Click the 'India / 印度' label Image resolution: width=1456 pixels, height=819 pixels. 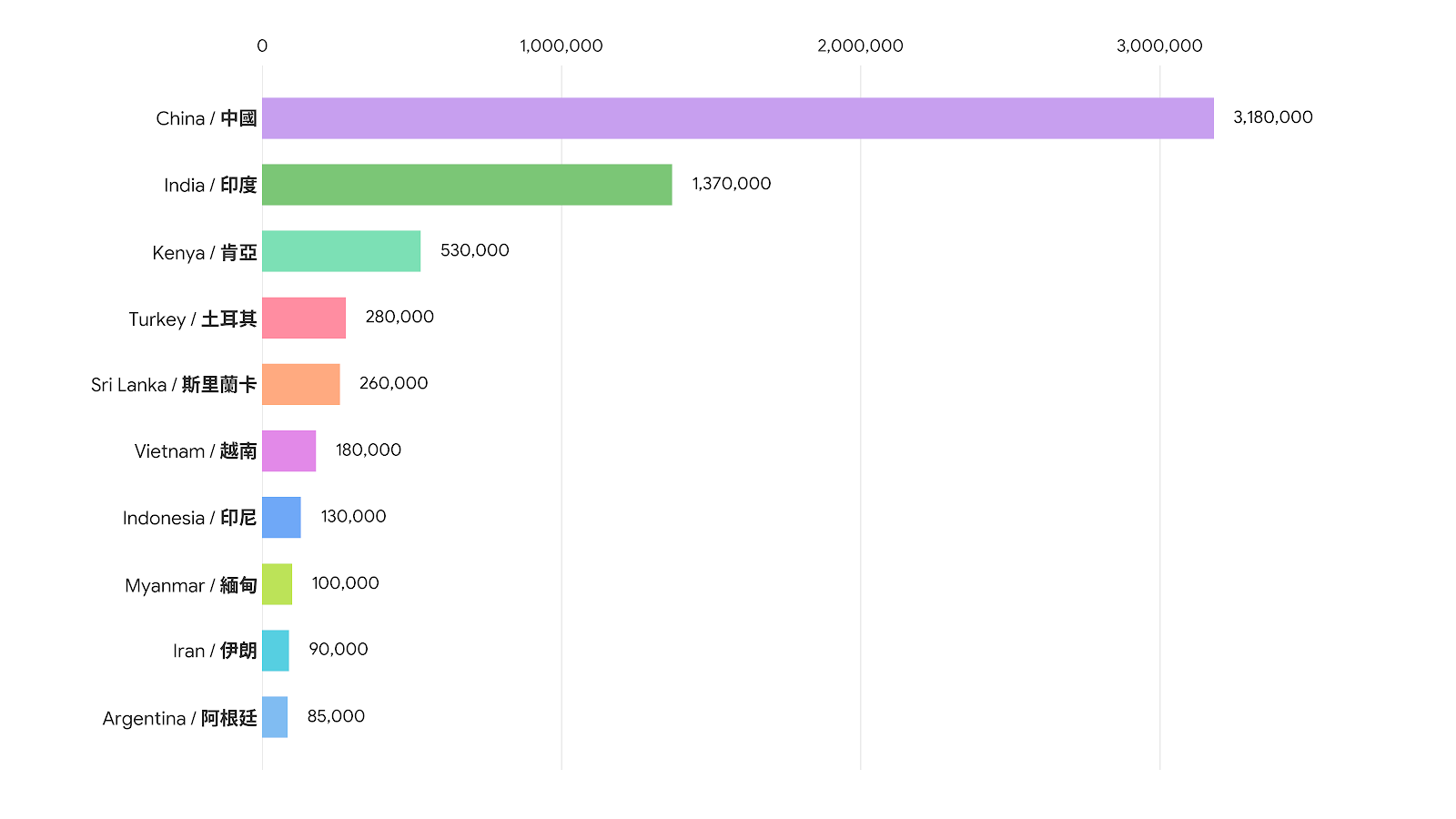[x=210, y=185]
